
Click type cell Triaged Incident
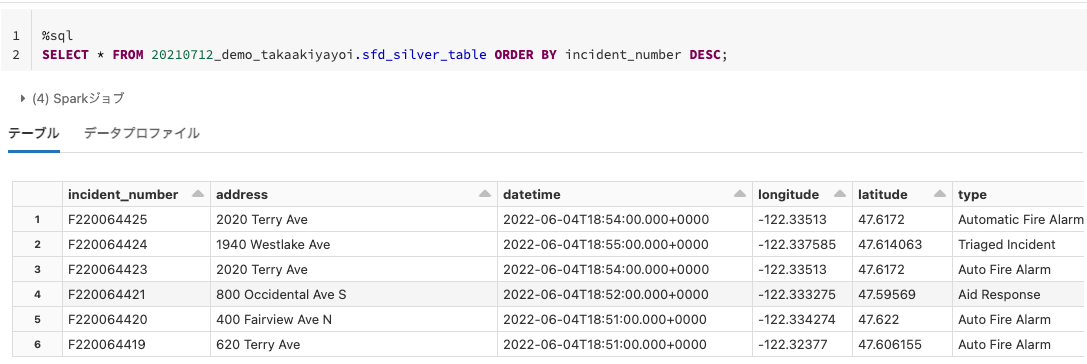1019,245
